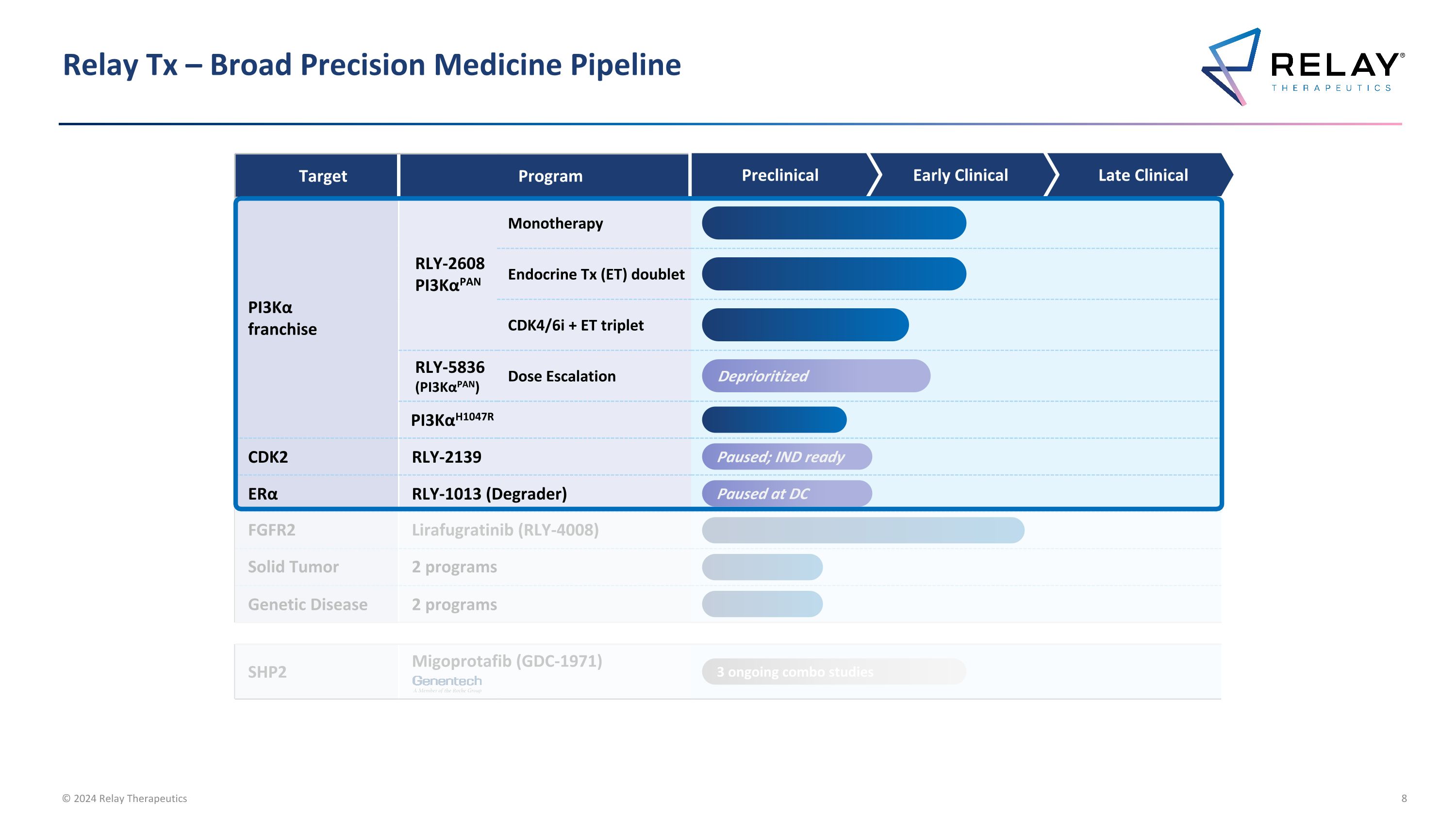Click the Deprioritized status pill
Viewport: 1456px width, 819px height.
pyautogui.click(x=816, y=376)
